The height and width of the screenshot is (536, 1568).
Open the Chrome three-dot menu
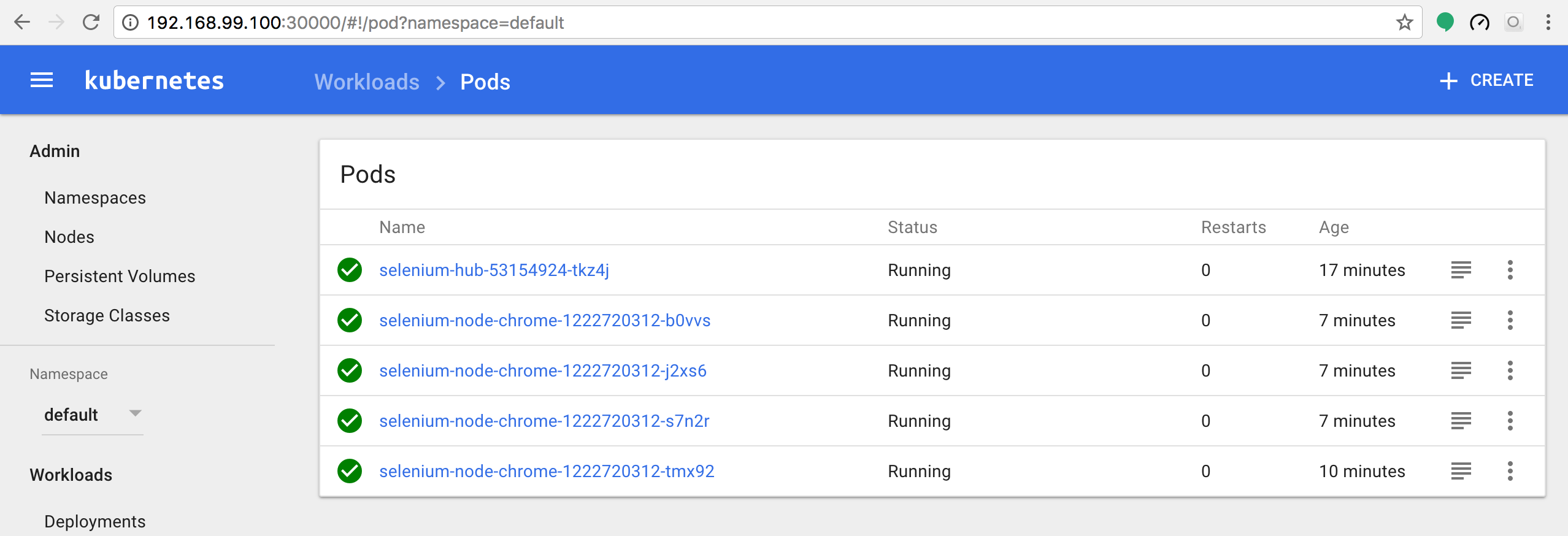tap(1548, 23)
